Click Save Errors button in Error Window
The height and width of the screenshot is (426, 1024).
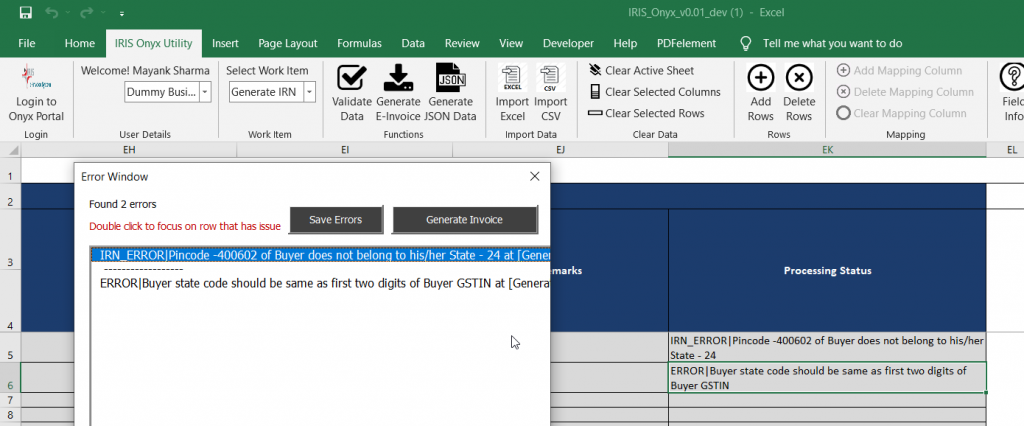click(x=336, y=220)
